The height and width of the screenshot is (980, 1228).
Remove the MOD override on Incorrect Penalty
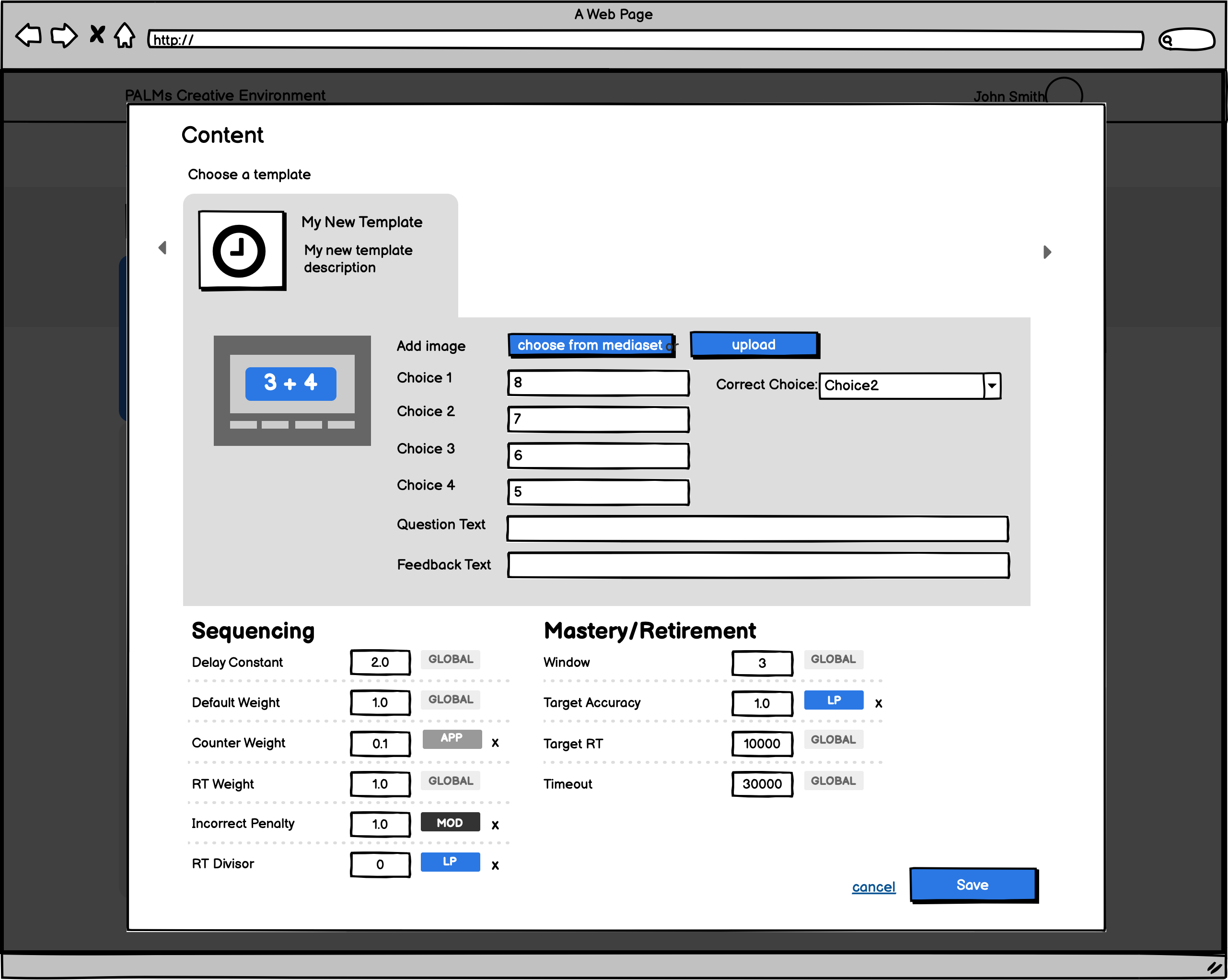(495, 825)
